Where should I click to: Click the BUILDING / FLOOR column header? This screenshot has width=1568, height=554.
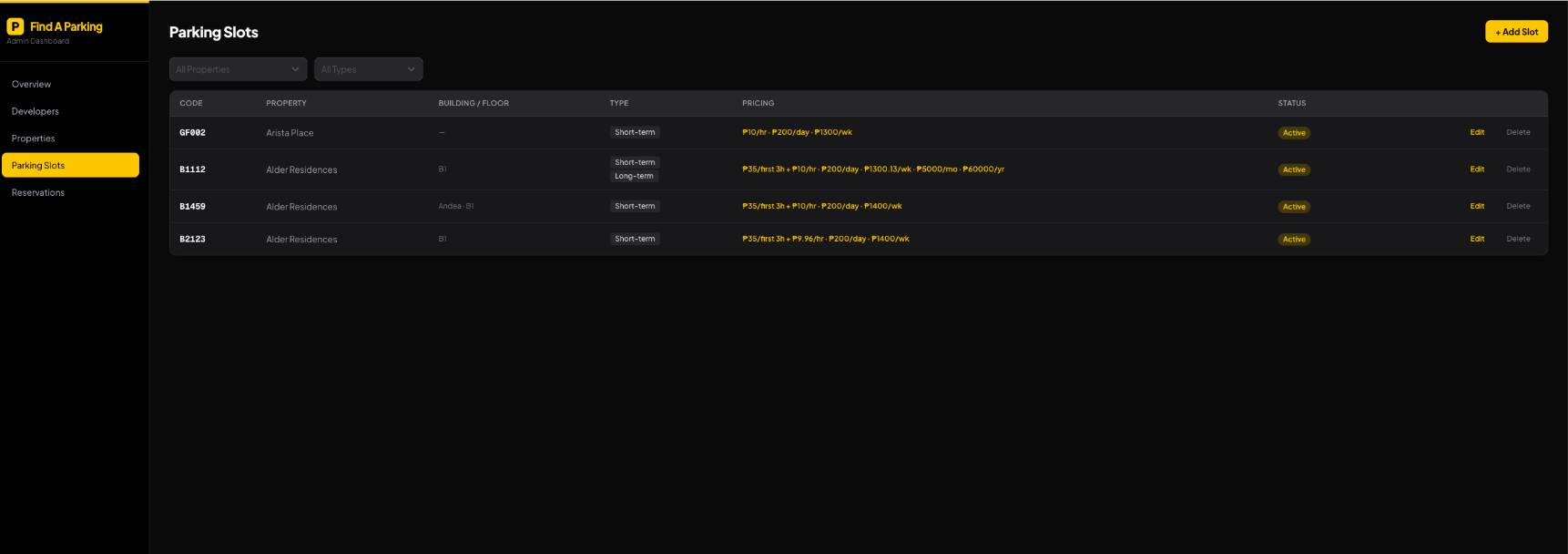pyautogui.click(x=473, y=103)
